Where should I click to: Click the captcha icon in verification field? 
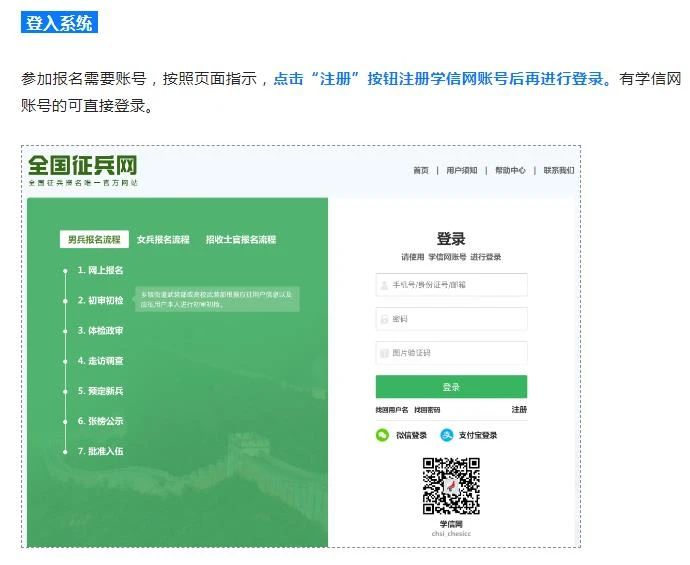384,353
